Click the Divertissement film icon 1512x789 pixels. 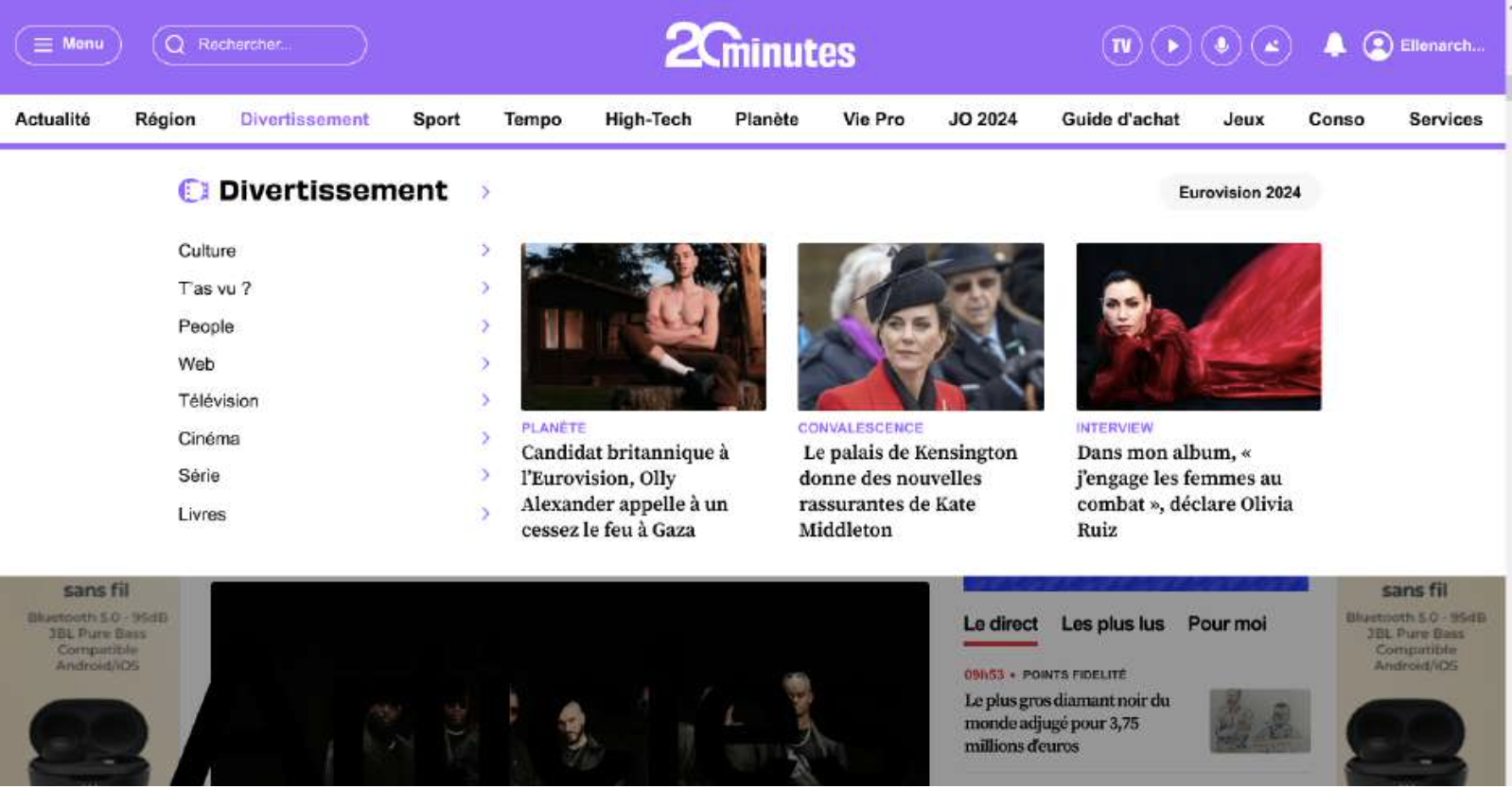[193, 191]
